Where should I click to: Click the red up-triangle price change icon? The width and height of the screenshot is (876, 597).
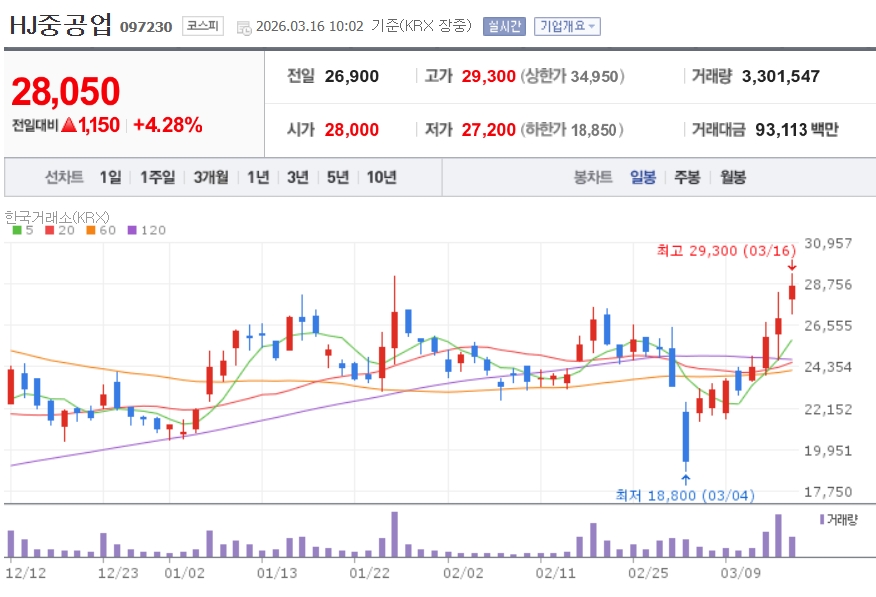[x=69, y=125]
